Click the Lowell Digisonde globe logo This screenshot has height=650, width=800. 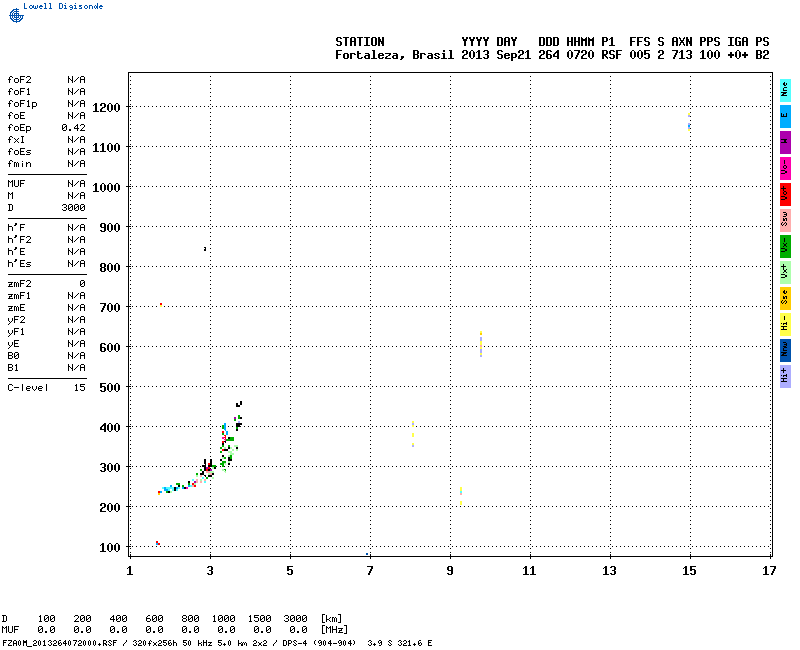pyautogui.click(x=16, y=15)
